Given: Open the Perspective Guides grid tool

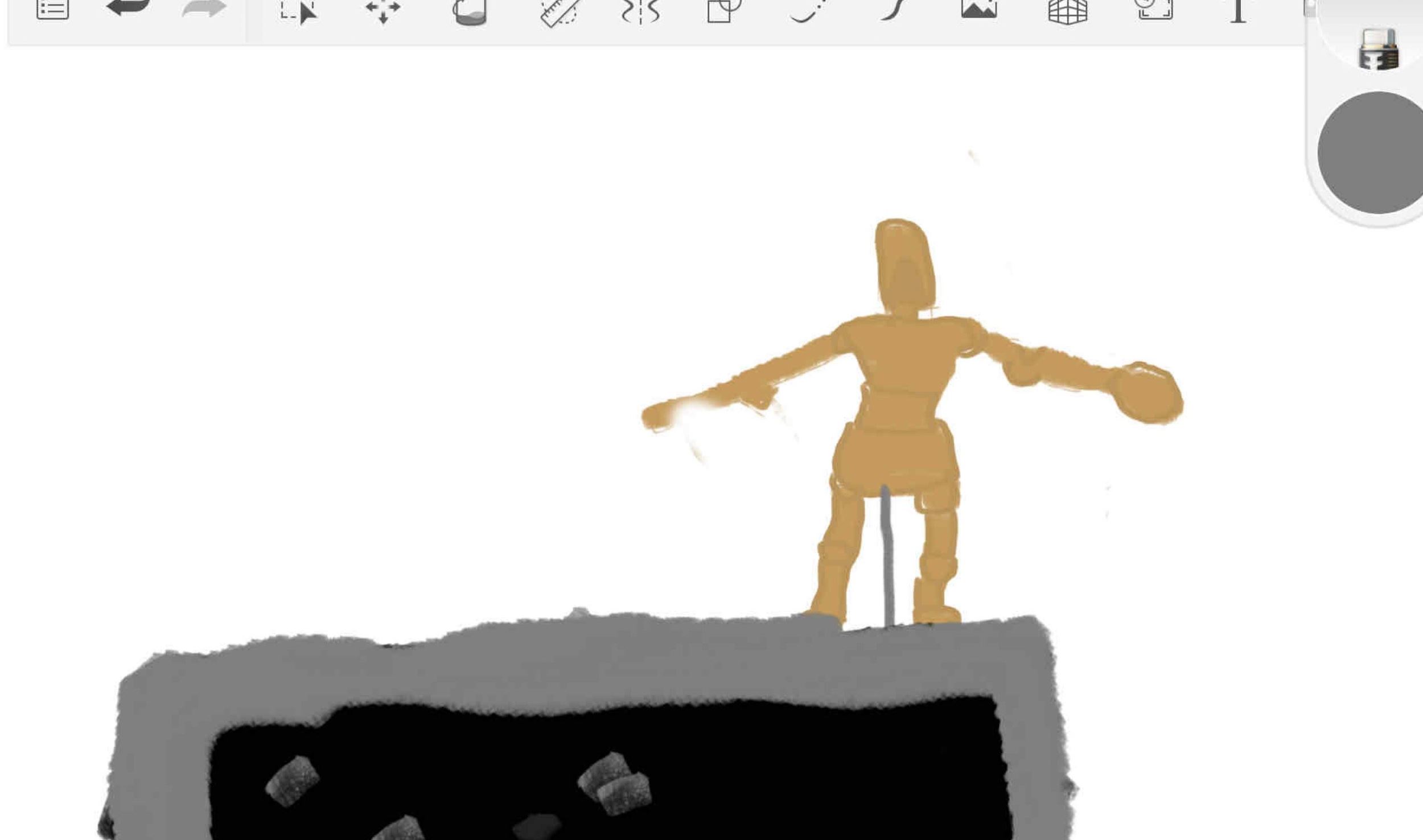Looking at the screenshot, I should [x=1067, y=11].
